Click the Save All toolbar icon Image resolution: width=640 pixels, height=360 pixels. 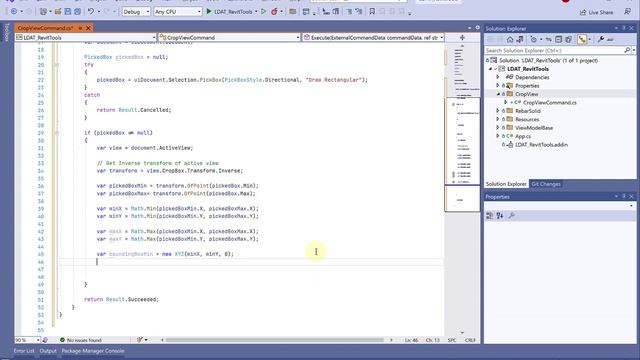[x=77, y=11]
